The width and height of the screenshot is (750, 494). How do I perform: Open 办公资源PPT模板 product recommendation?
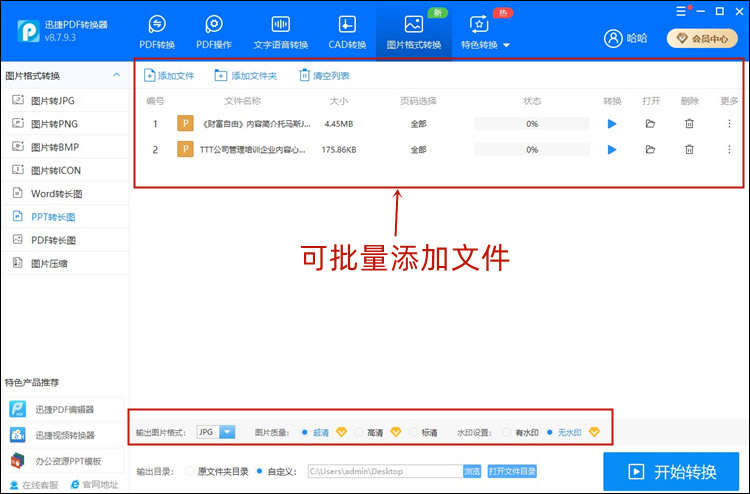[64, 461]
